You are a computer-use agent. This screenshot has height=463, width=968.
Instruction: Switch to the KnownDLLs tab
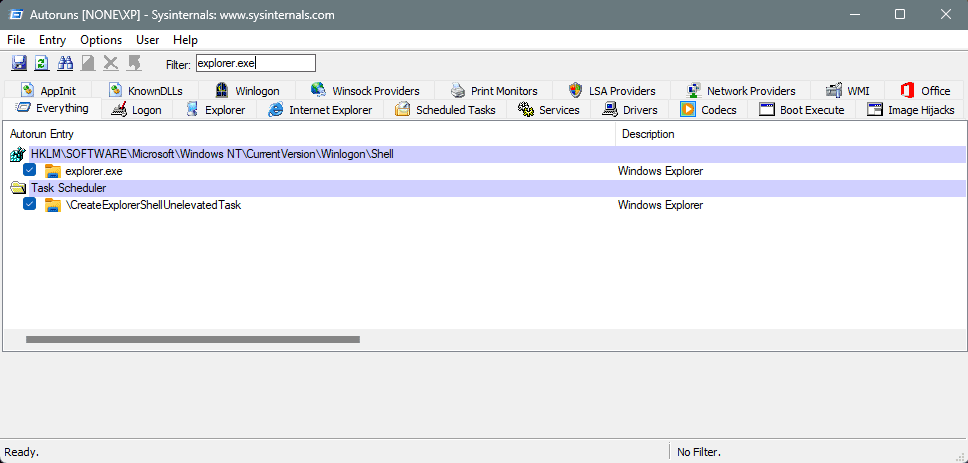pyautogui.click(x=145, y=91)
